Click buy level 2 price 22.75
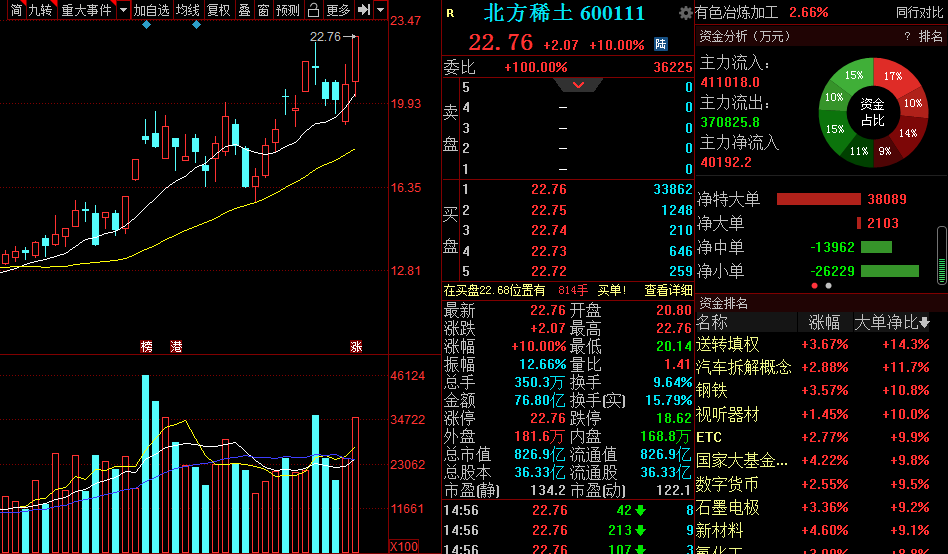948x554 pixels. pos(549,210)
